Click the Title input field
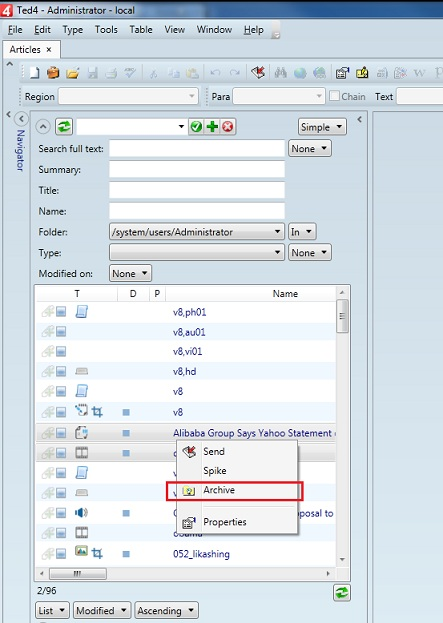The height and width of the screenshot is (623, 443). pyautogui.click(x=197, y=190)
